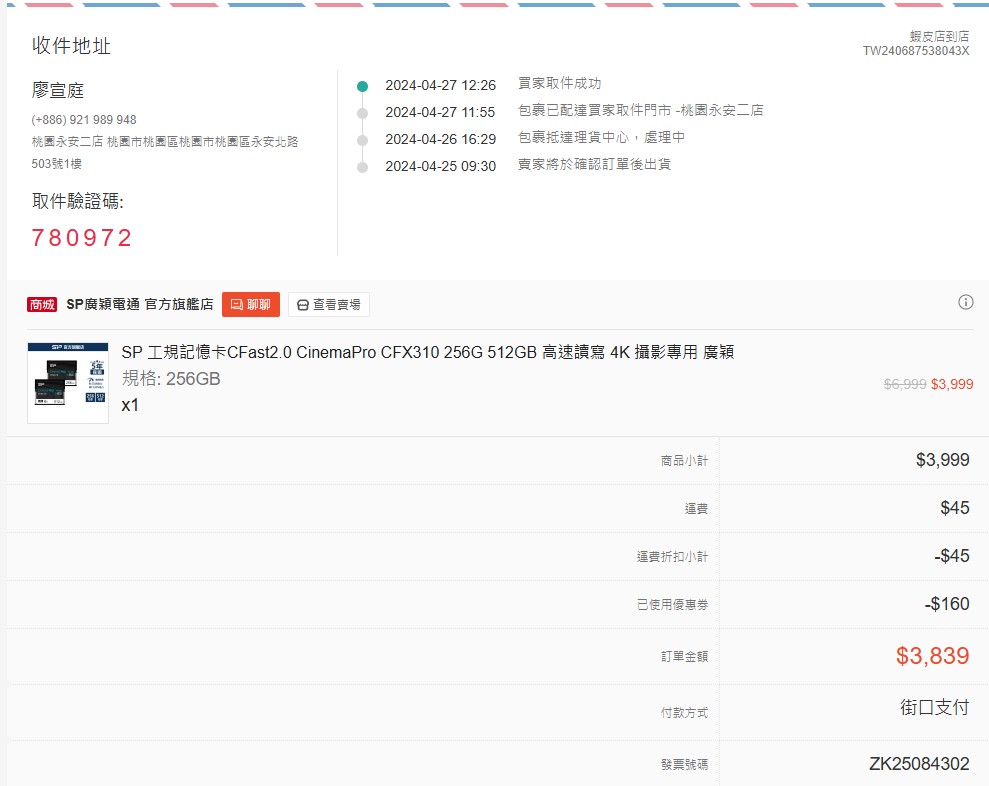
Task: Open the SP廣穎電通 官方旗艦店 shop name
Action: [x=140, y=305]
